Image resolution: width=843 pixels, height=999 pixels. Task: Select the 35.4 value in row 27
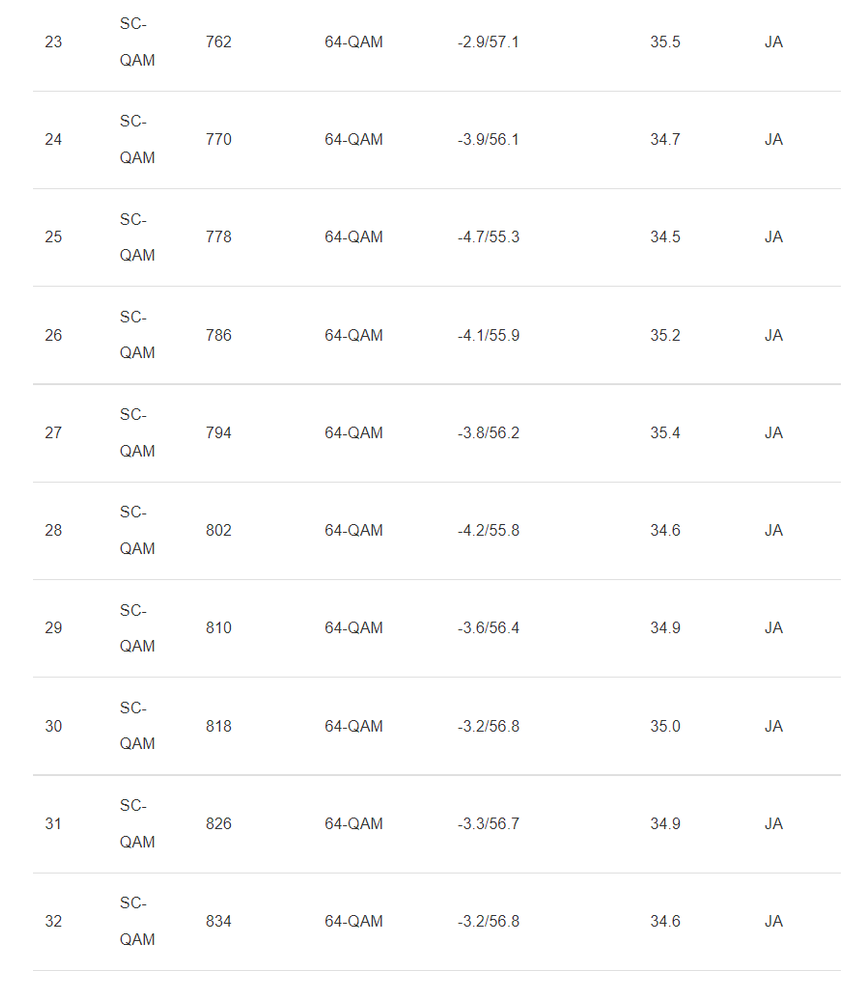pyautogui.click(x=665, y=433)
